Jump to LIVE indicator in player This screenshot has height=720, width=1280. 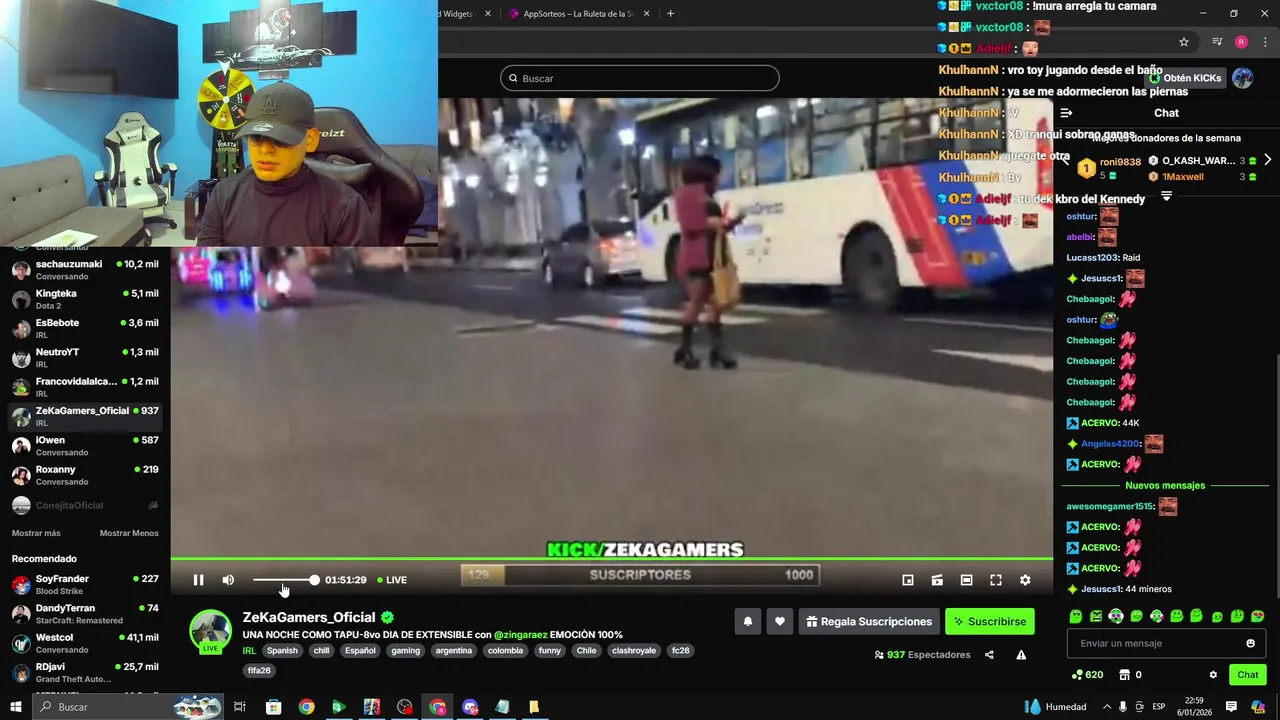(392, 580)
